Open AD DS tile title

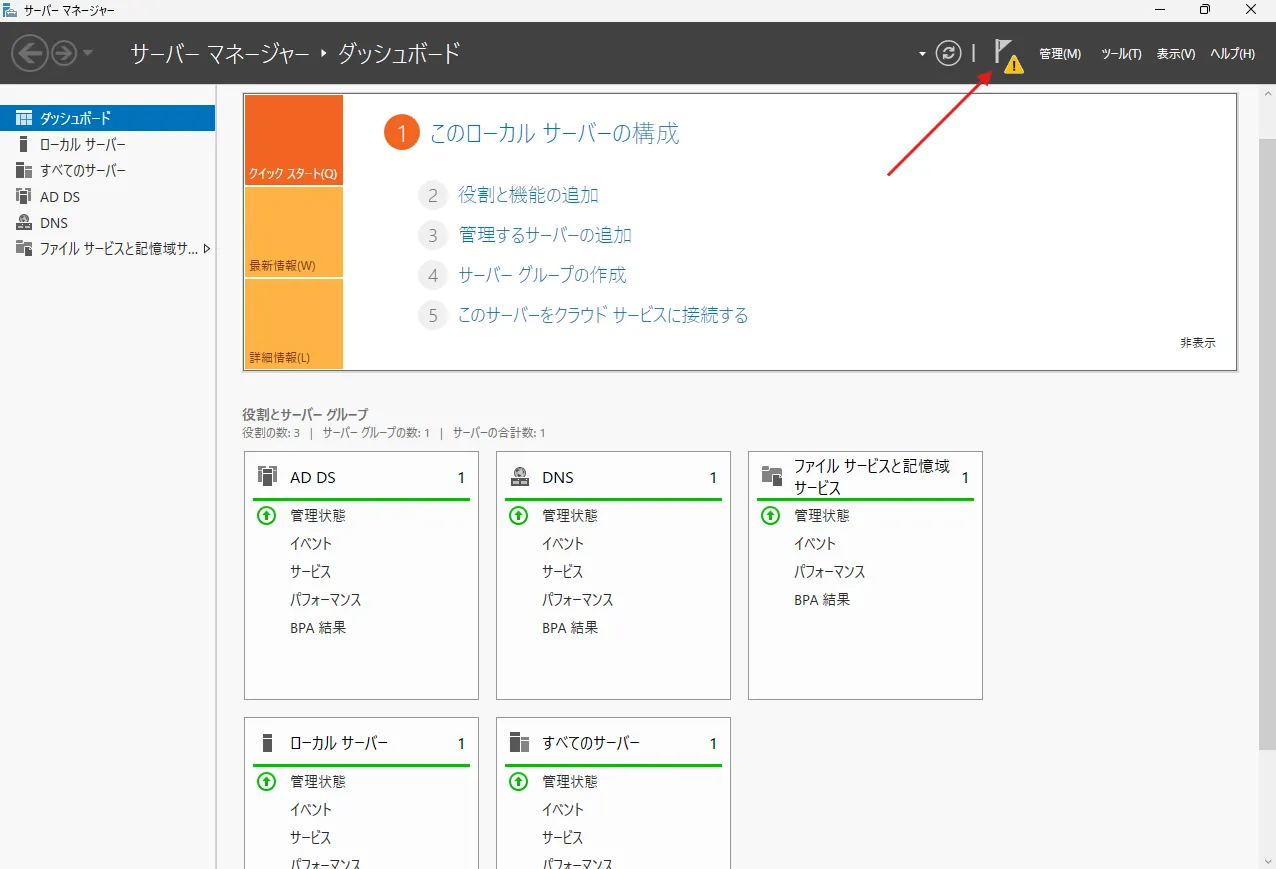(x=313, y=477)
